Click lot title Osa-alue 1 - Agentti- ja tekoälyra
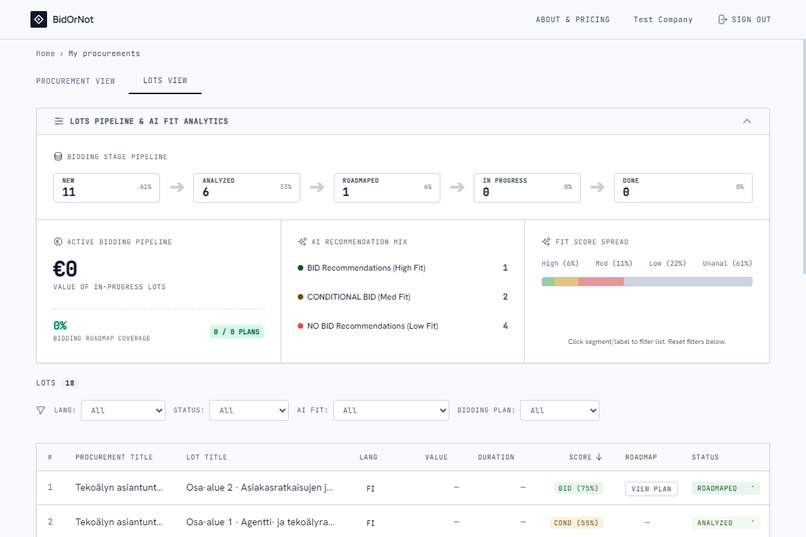Image resolution: width=806 pixels, height=537 pixels. click(260, 522)
